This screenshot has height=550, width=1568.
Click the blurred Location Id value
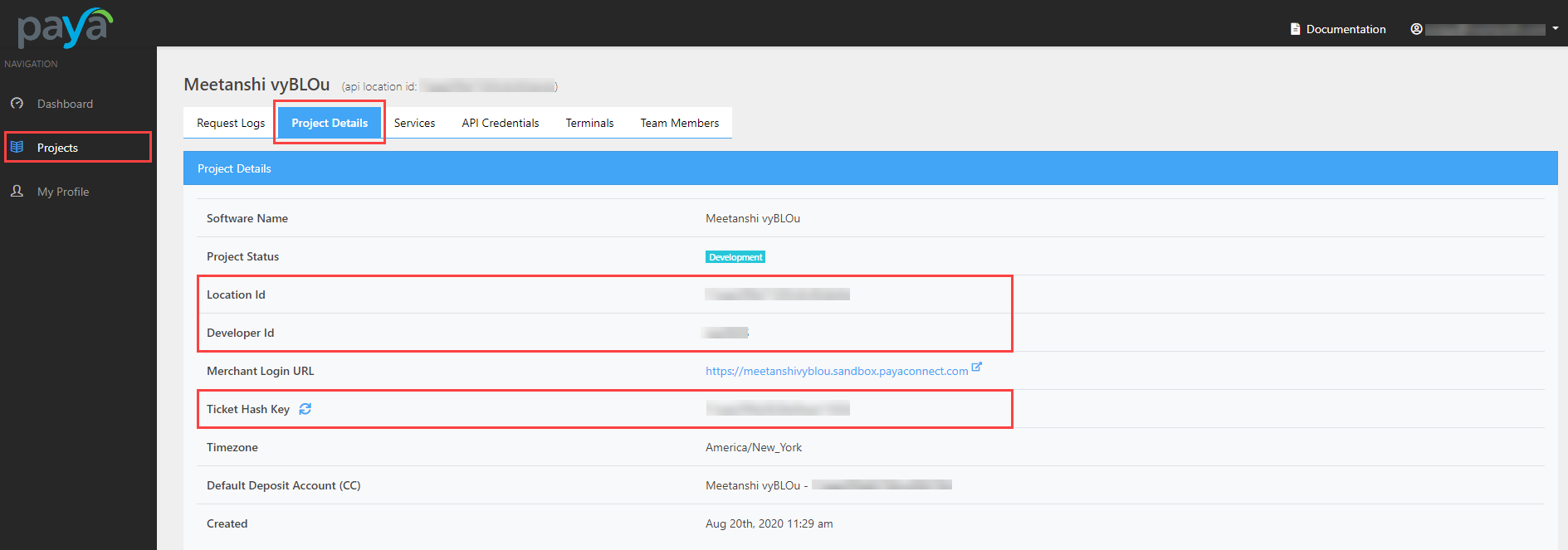(777, 294)
